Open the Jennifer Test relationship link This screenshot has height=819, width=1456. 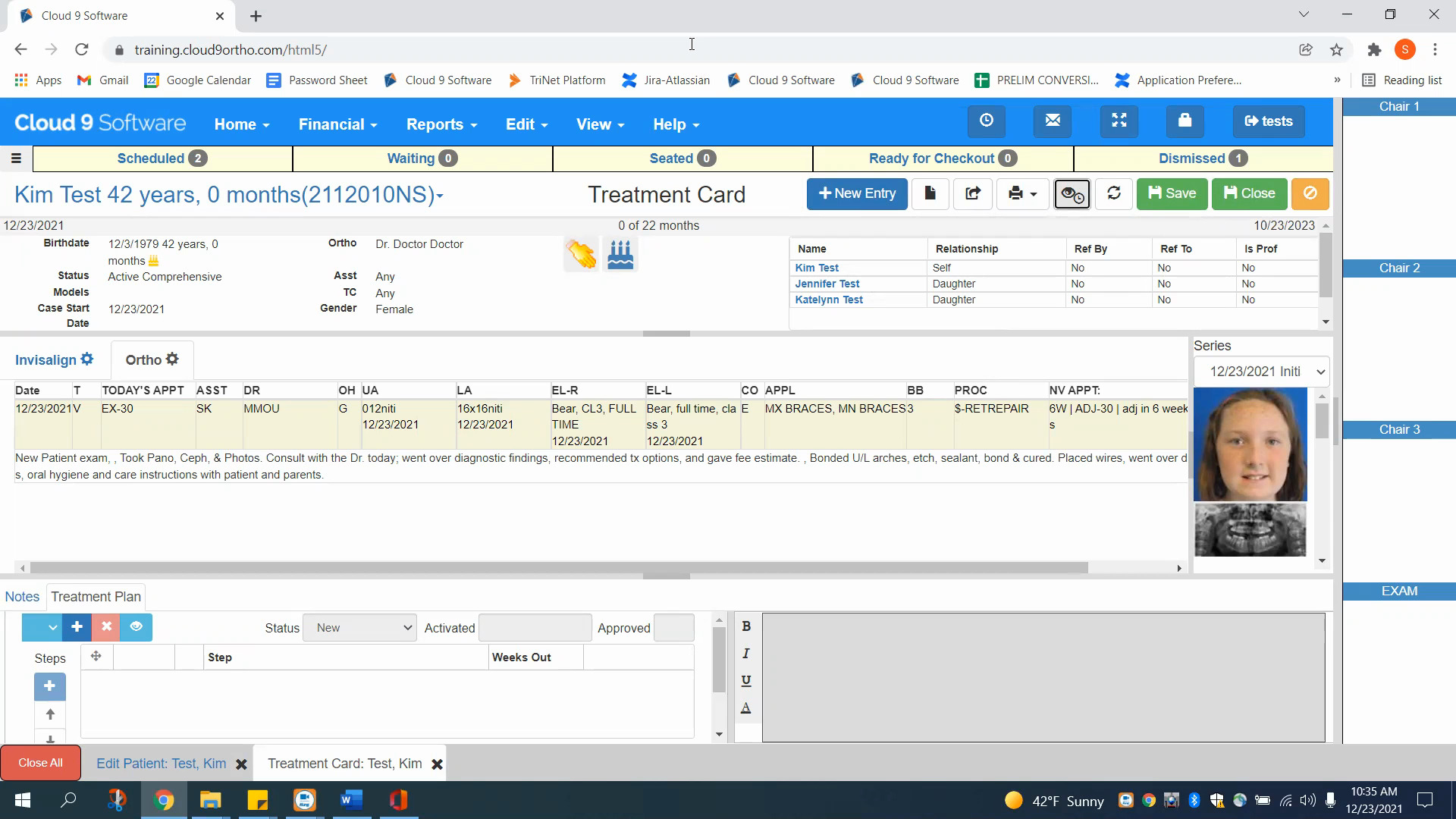pyautogui.click(x=827, y=284)
